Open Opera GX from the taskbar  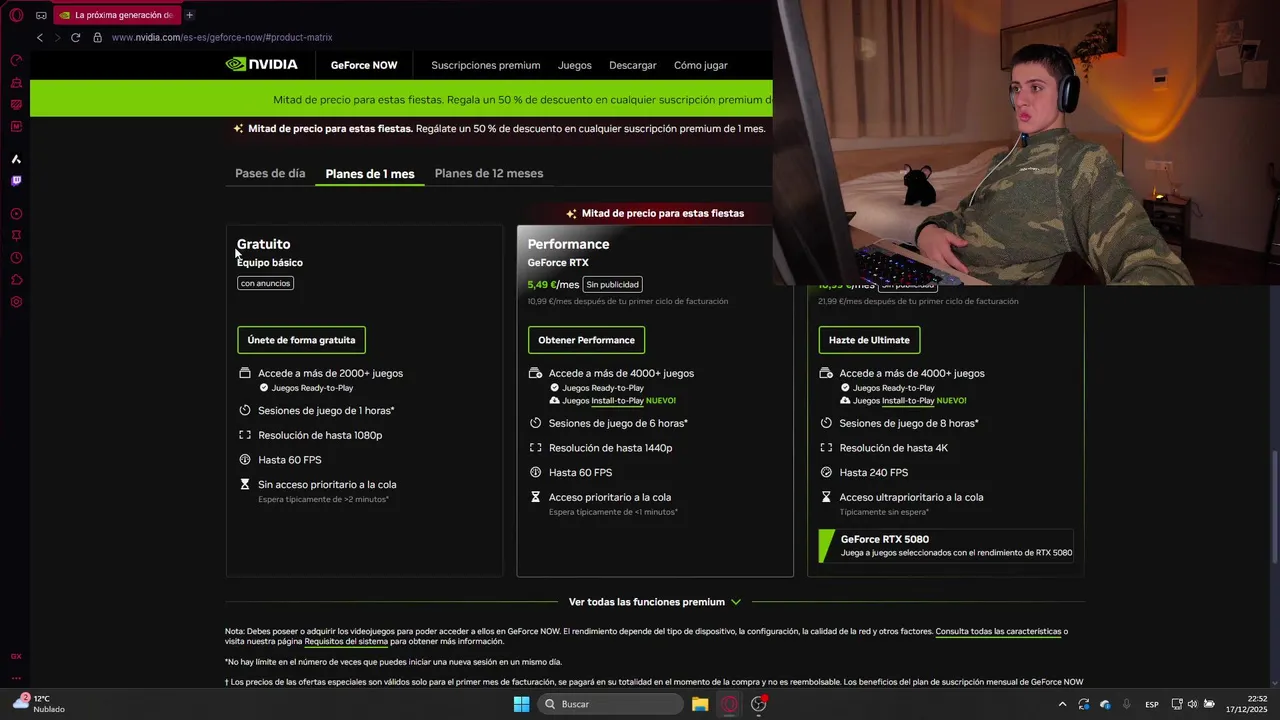pos(730,704)
